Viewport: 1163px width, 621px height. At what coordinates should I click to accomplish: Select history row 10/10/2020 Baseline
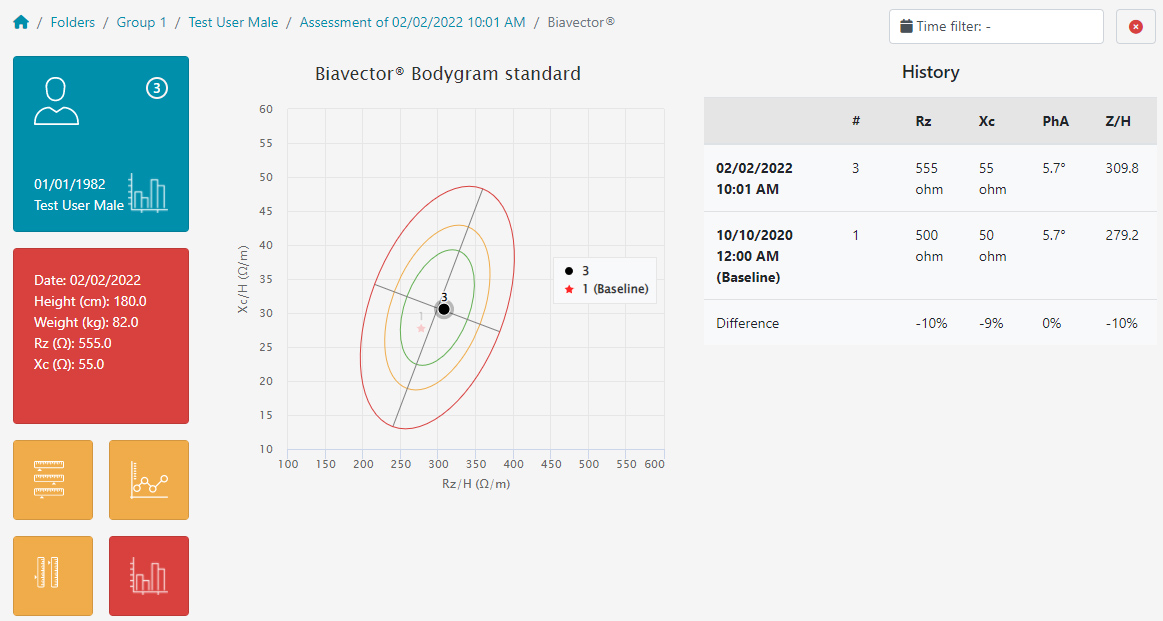(x=930, y=256)
